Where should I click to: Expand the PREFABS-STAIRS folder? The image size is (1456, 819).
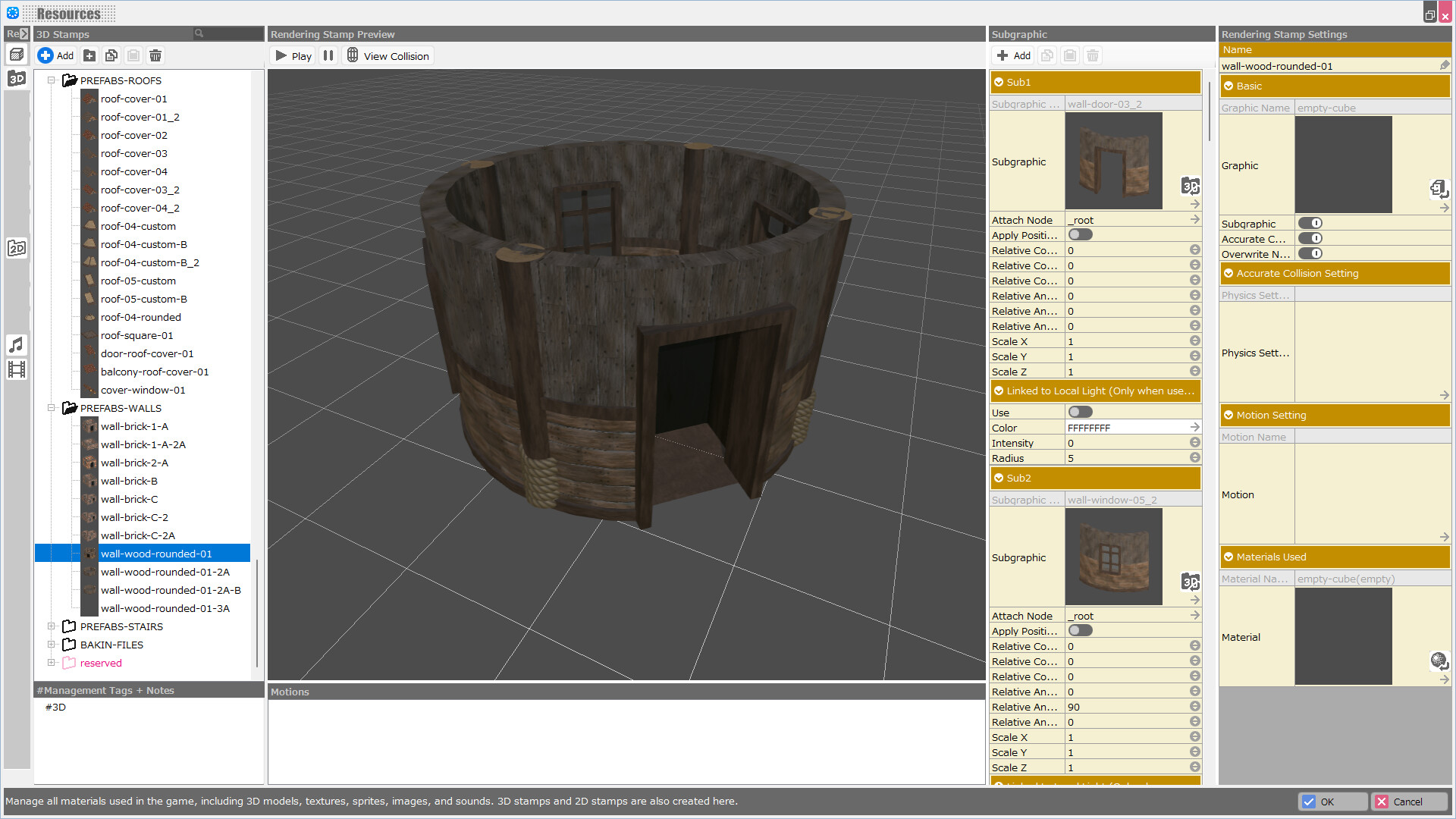point(52,626)
